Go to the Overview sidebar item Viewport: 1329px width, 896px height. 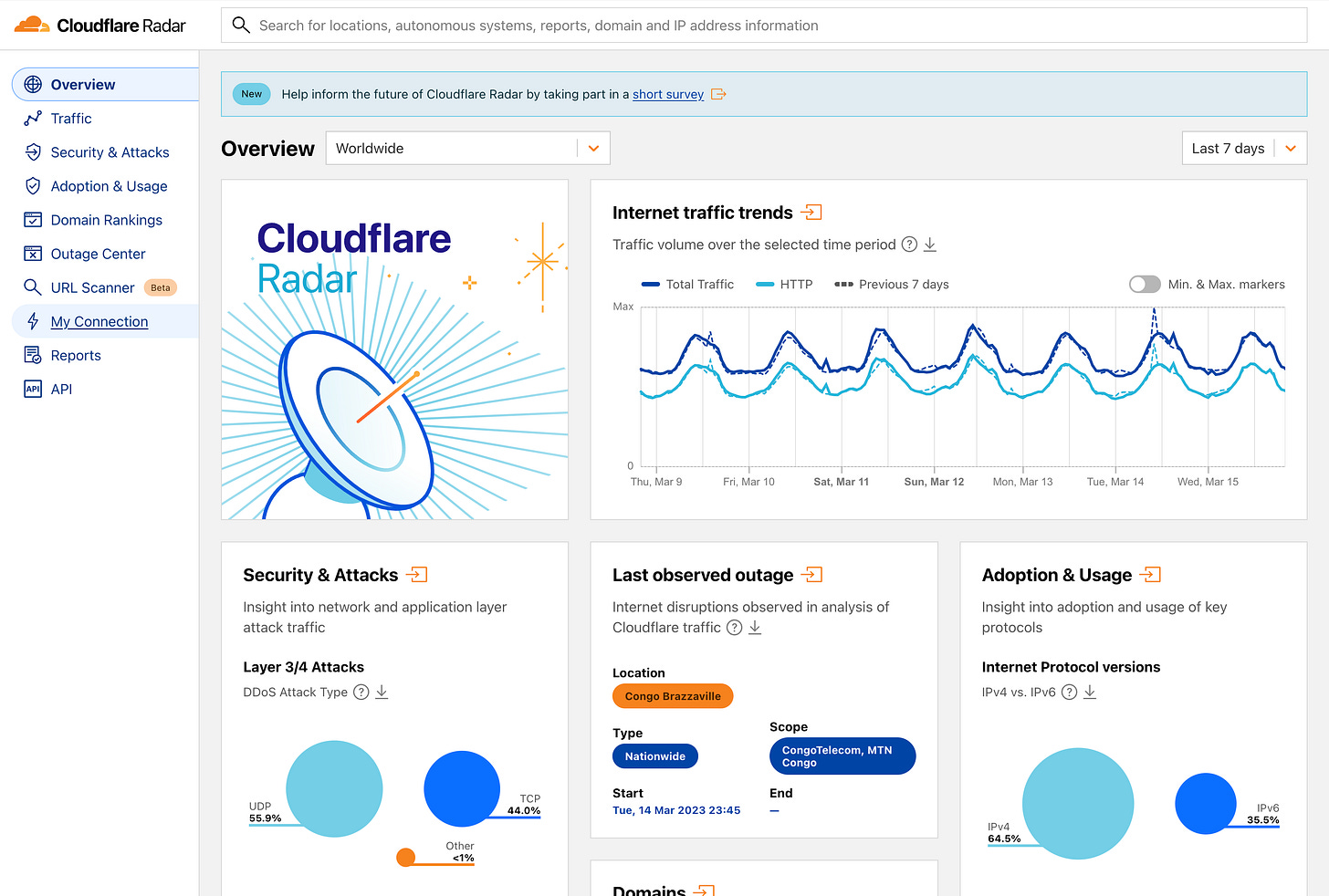point(106,85)
